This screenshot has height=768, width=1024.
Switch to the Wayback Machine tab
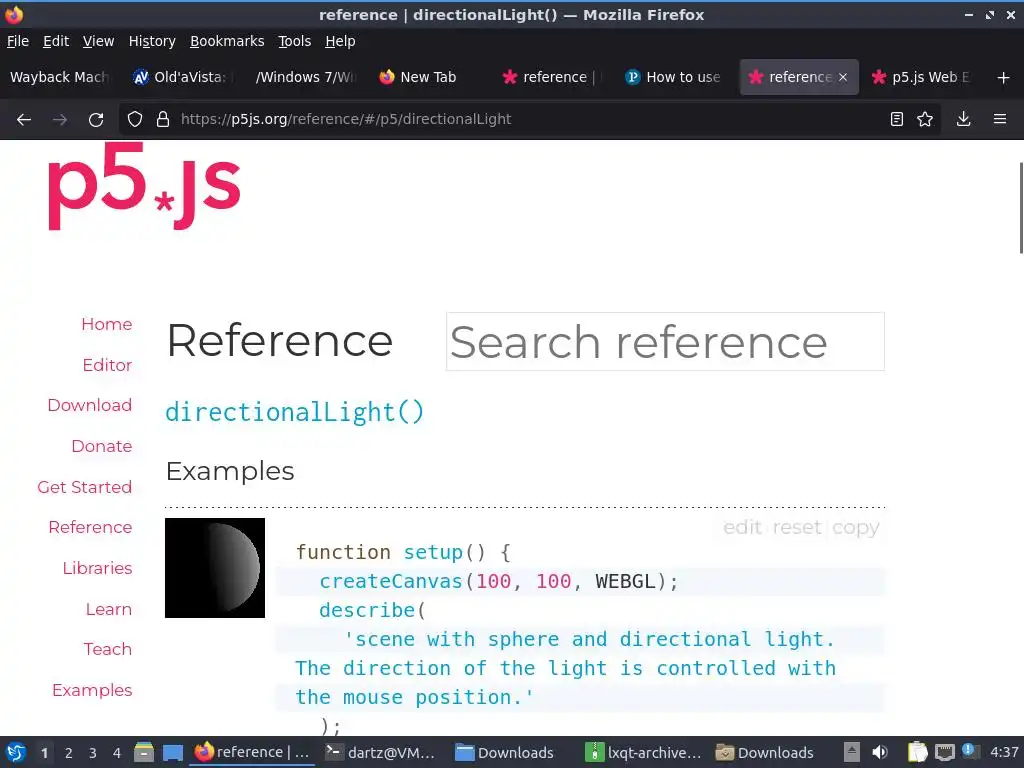pyautogui.click(x=59, y=77)
